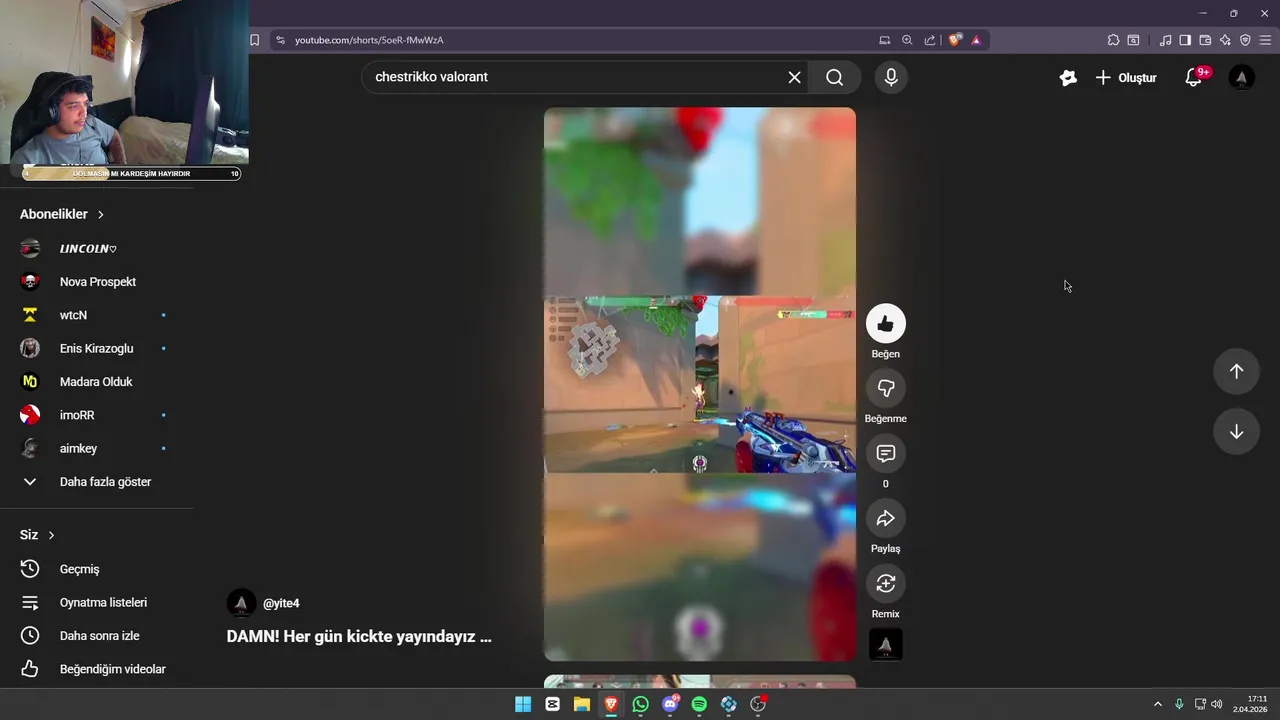Screen dimensions: 1280x720
Task: Open the browser hamburger menu
Action: [1265, 40]
